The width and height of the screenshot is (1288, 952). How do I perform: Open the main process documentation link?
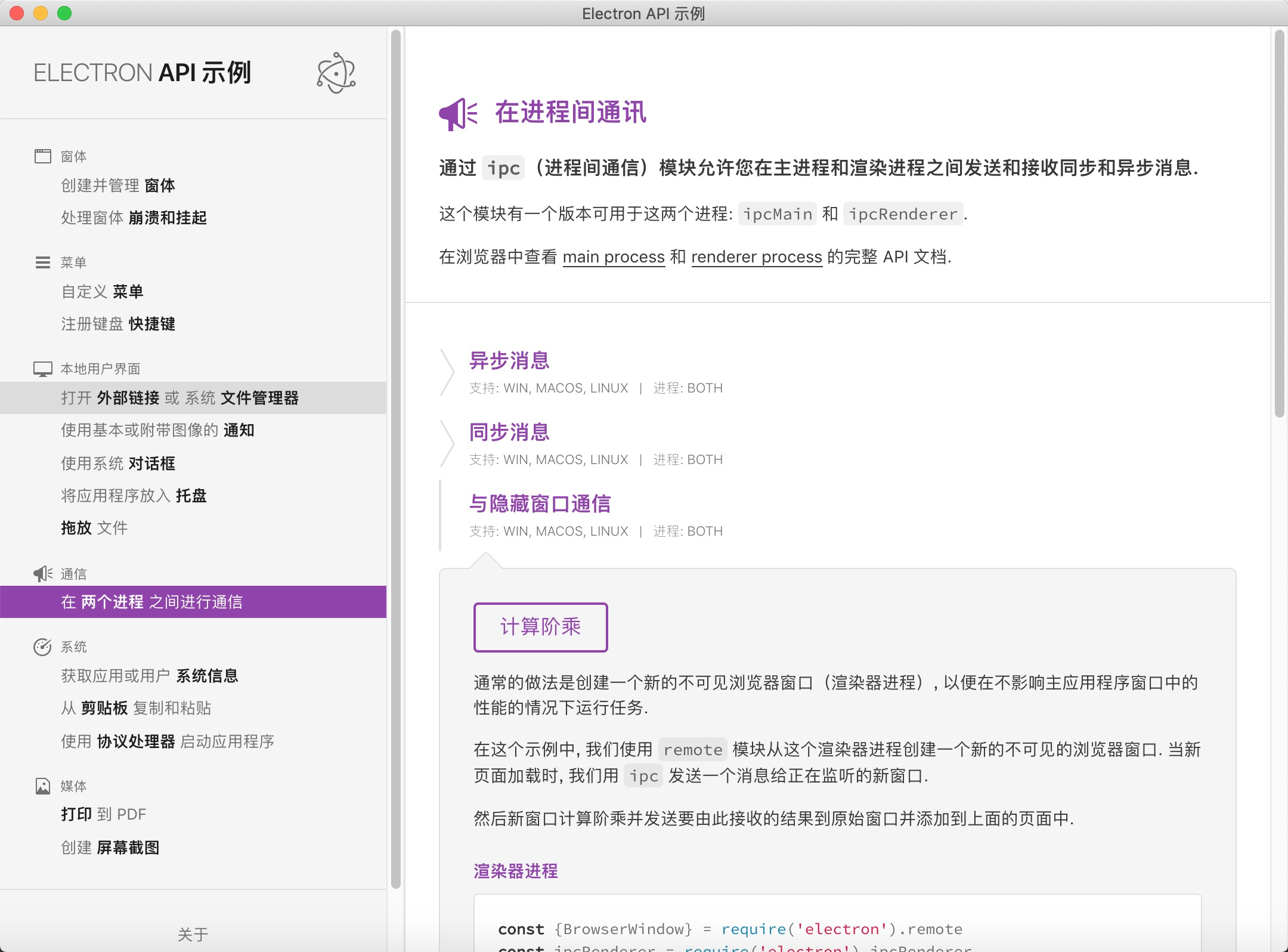tap(614, 257)
